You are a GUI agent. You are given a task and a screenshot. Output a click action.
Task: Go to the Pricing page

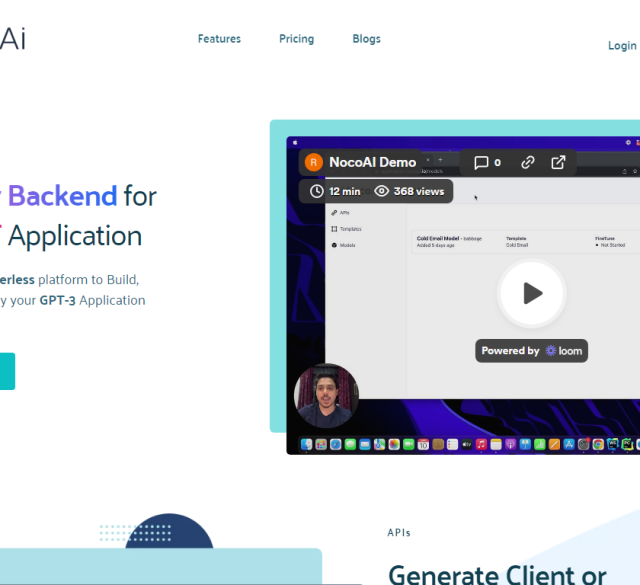pos(296,39)
